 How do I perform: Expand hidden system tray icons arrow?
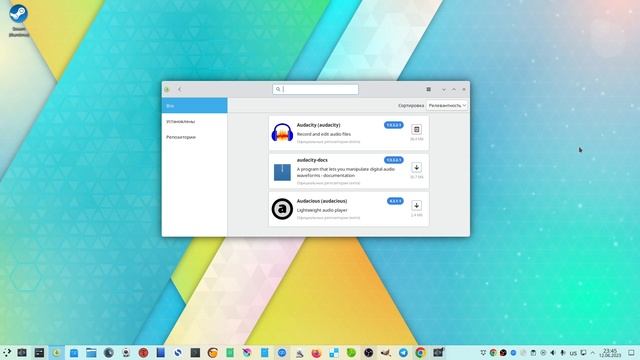pyautogui.click(x=593, y=353)
